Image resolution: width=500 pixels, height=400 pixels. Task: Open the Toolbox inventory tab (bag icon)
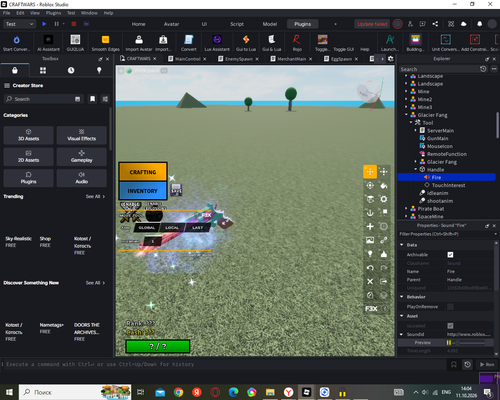point(15,70)
